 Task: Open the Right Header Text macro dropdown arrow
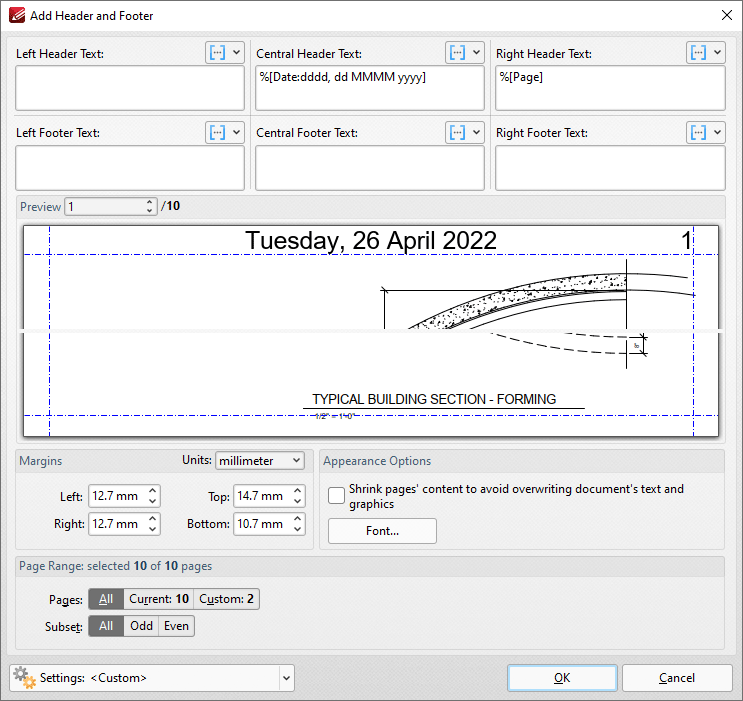pyautogui.click(x=717, y=53)
